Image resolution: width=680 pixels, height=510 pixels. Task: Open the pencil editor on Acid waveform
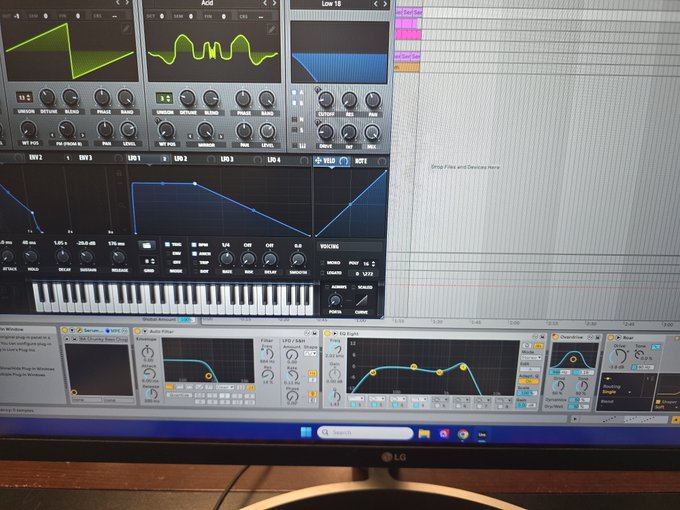[272, 29]
